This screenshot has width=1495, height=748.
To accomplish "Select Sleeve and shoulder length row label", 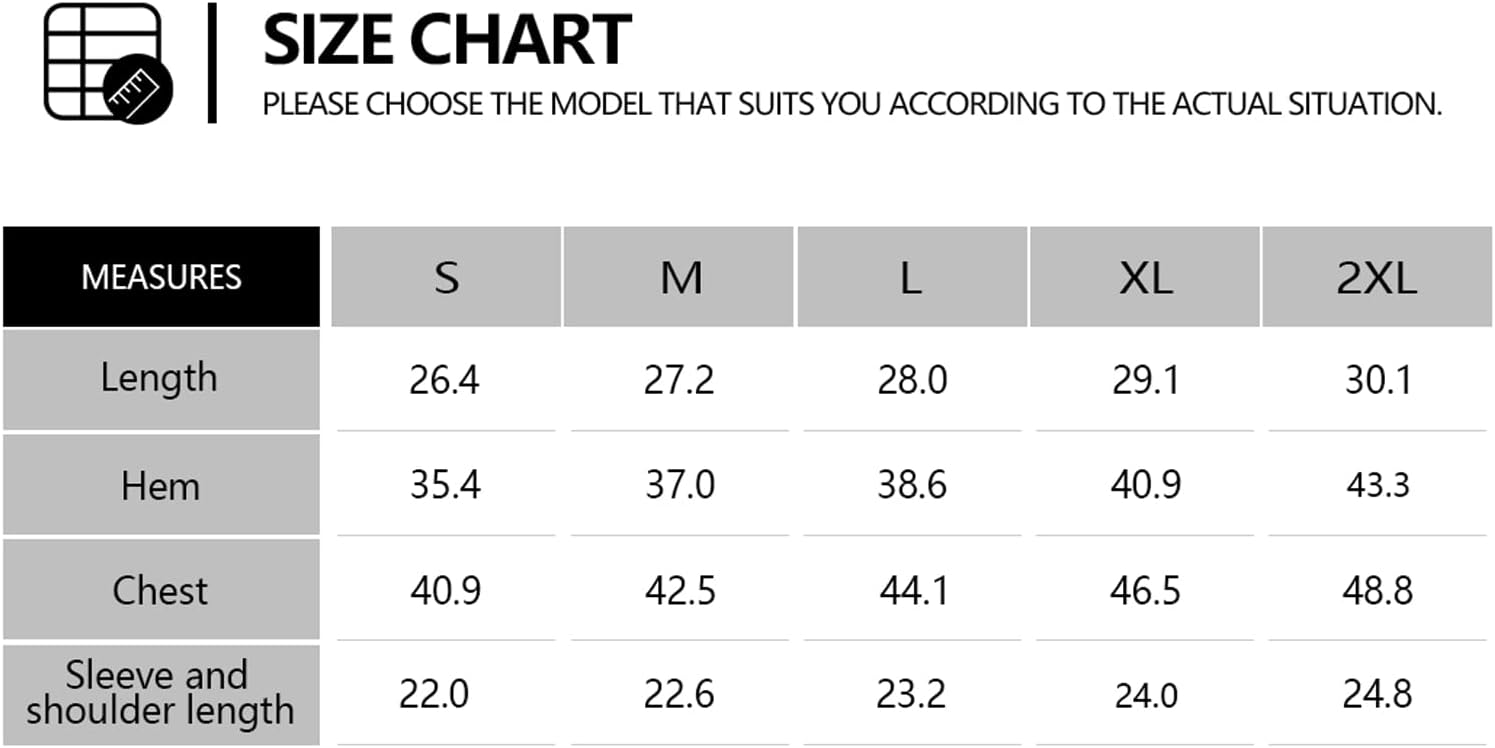I will click(x=161, y=694).
